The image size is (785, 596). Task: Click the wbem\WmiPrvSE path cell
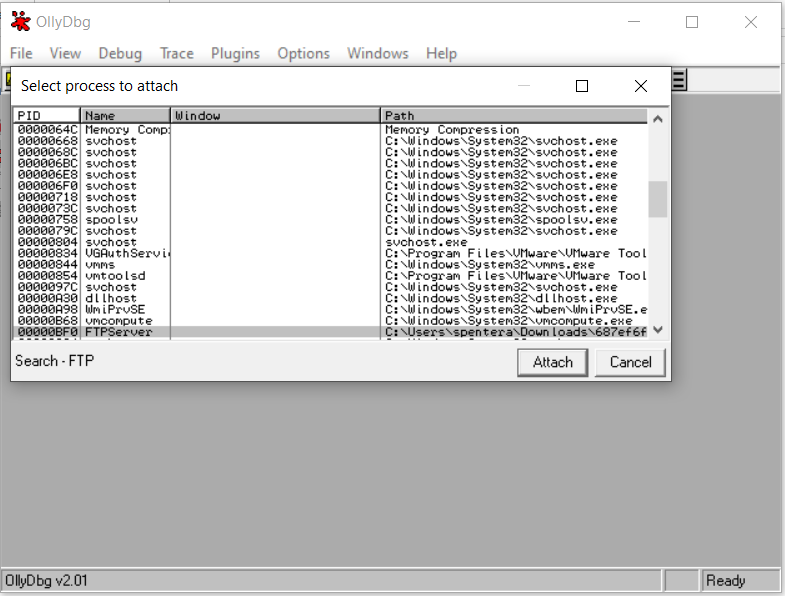(516, 310)
